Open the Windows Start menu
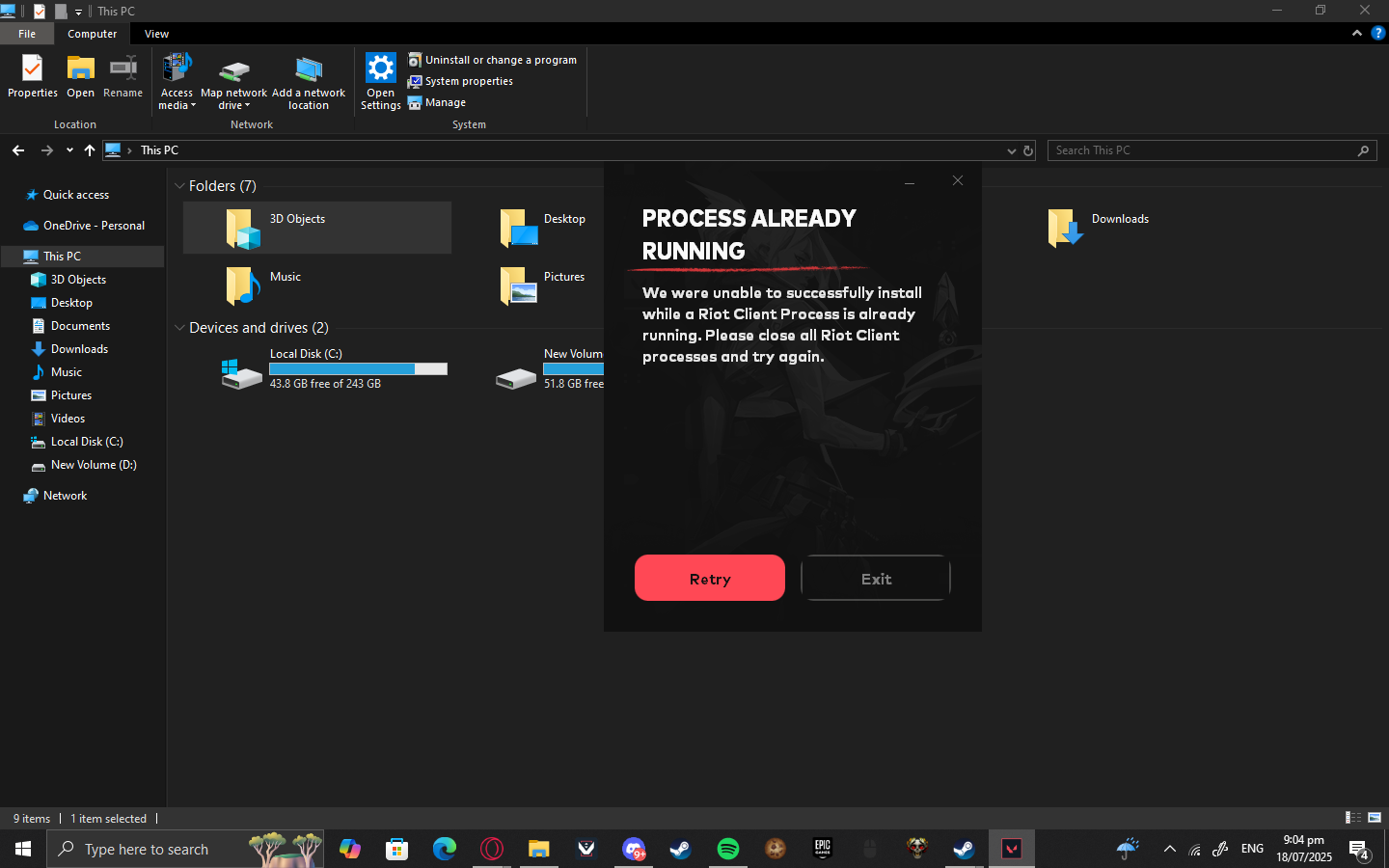 23,849
